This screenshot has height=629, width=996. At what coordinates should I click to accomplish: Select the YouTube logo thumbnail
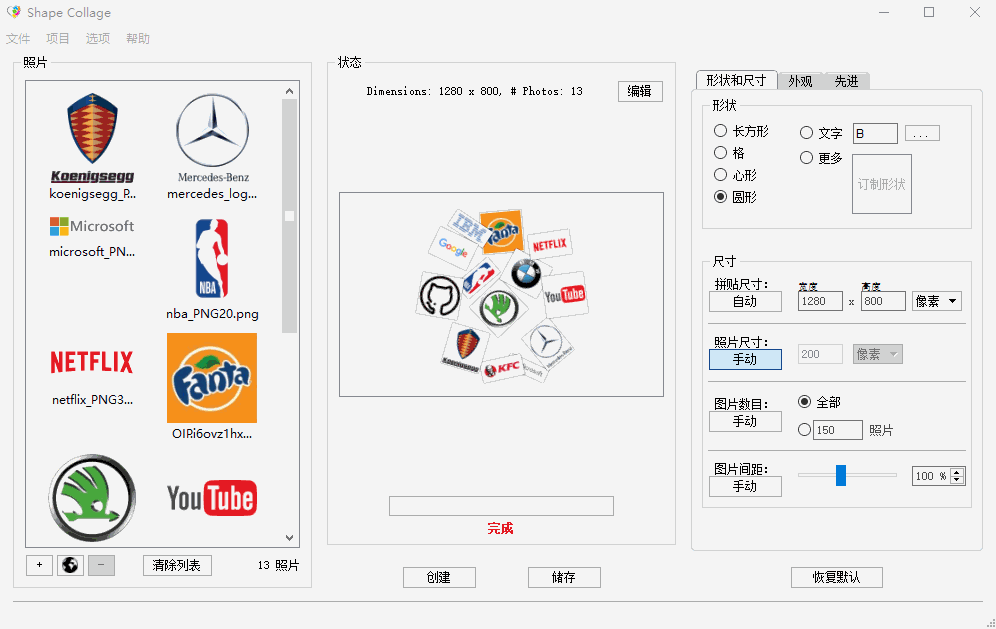coord(212,497)
